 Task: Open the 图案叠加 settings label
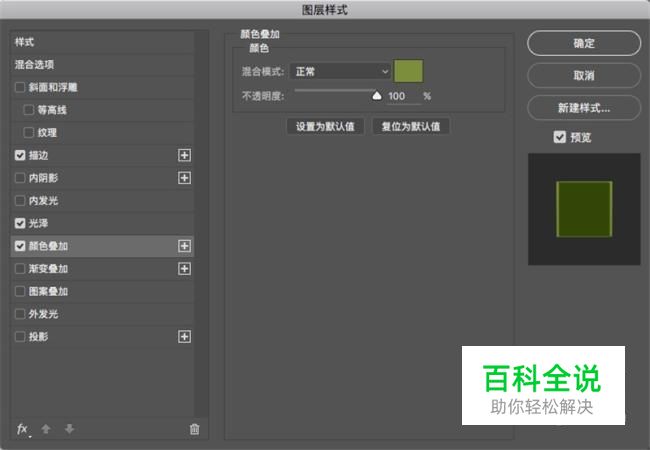49,291
